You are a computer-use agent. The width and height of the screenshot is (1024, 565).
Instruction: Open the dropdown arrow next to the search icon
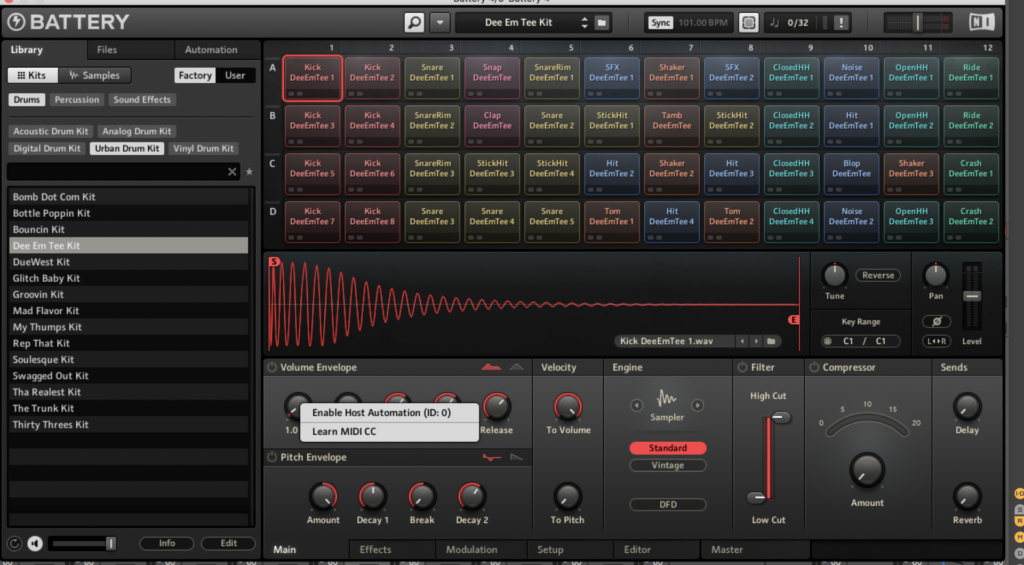(x=440, y=22)
